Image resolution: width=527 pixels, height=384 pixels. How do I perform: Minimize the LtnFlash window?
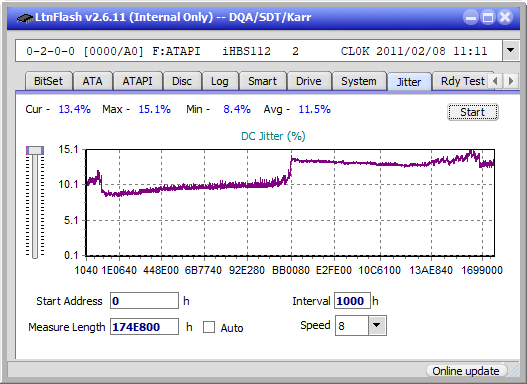tap(471, 17)
